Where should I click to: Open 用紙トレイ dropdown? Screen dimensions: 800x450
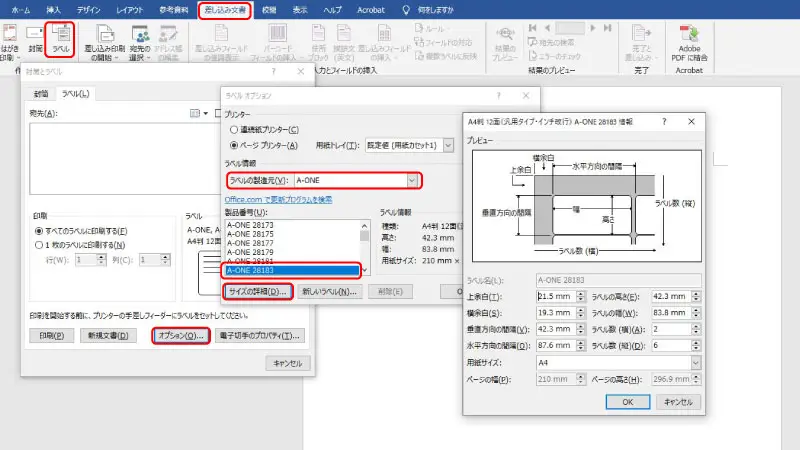(x=448, y=145)
